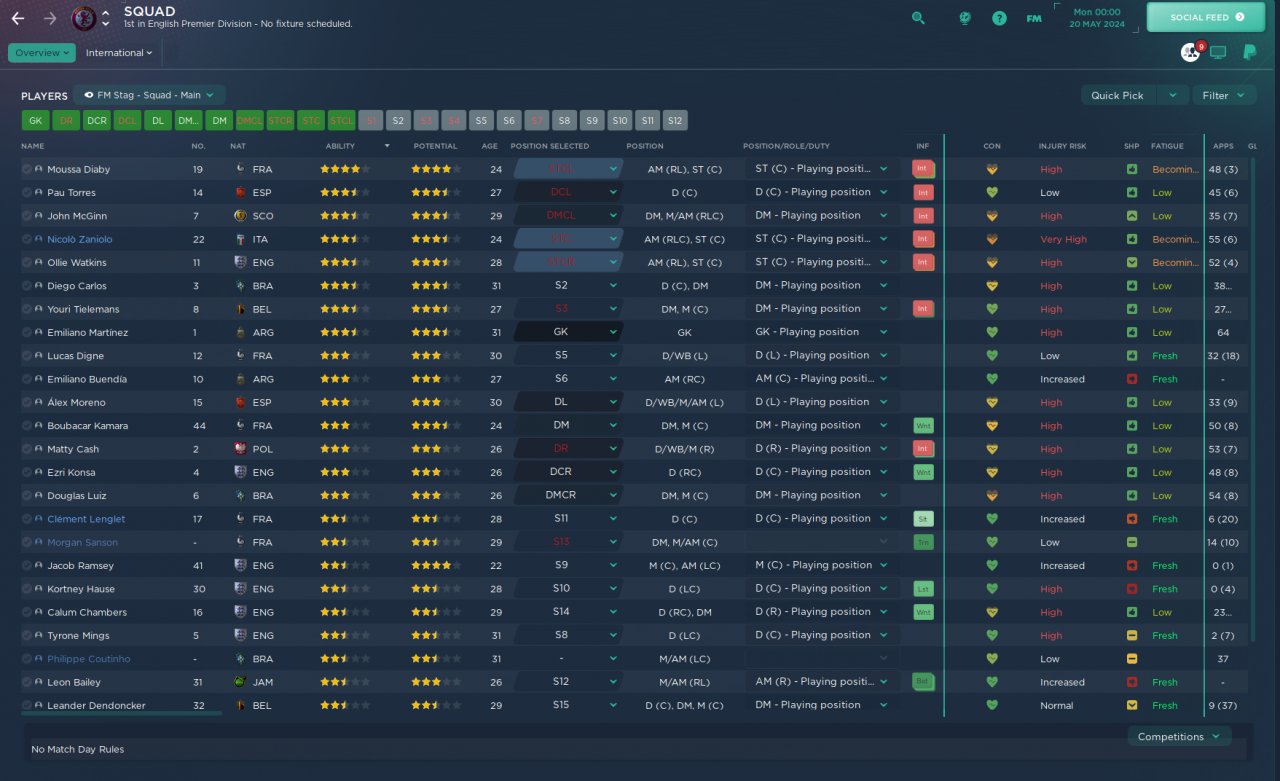Viewport: 1280px width, 781px height.
Task: Click the Wnt badge on Boubacar Kamara's row
Action: pos(923,425)
